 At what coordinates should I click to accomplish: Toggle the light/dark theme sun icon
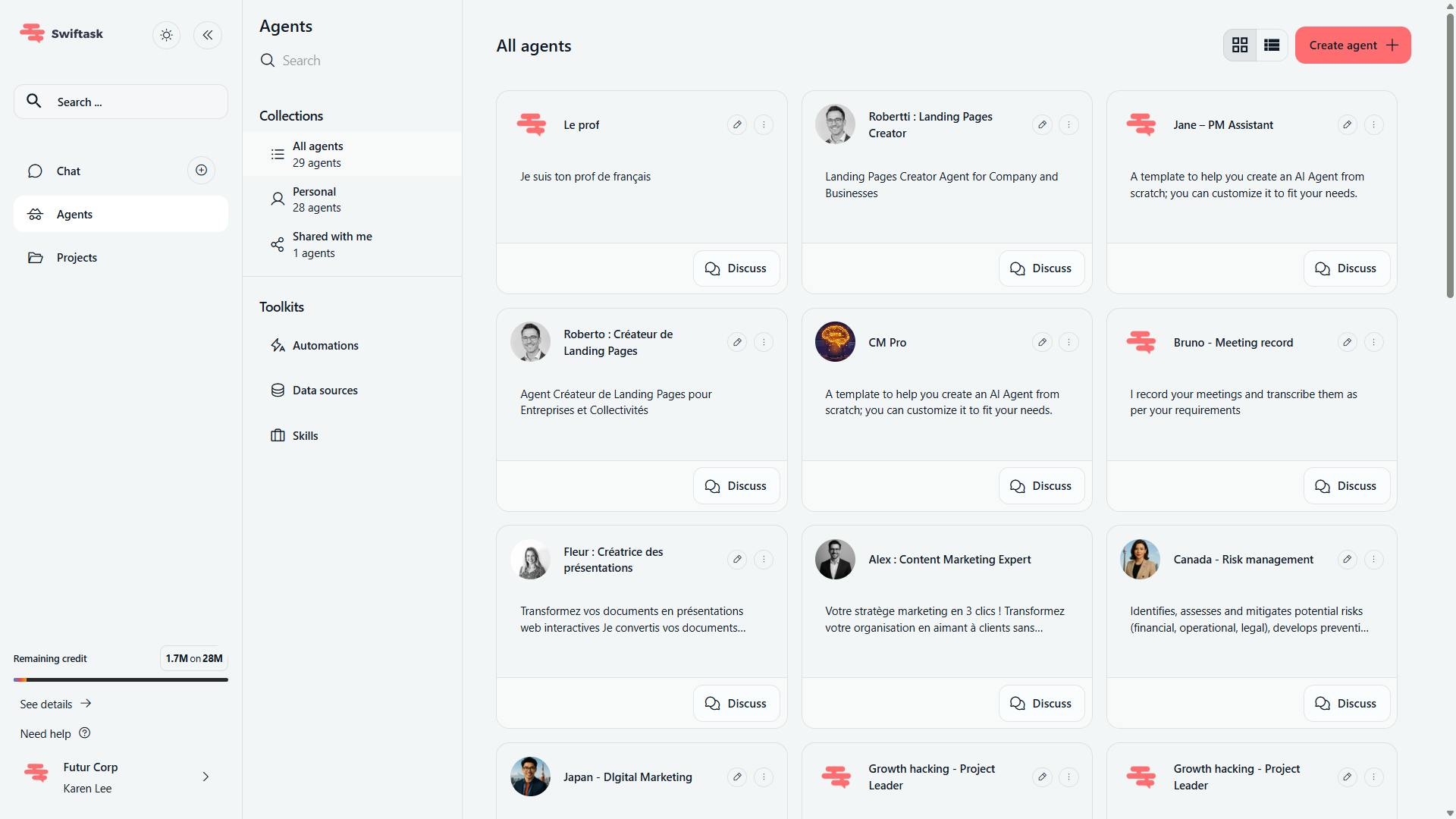click(x=167, y=35)
